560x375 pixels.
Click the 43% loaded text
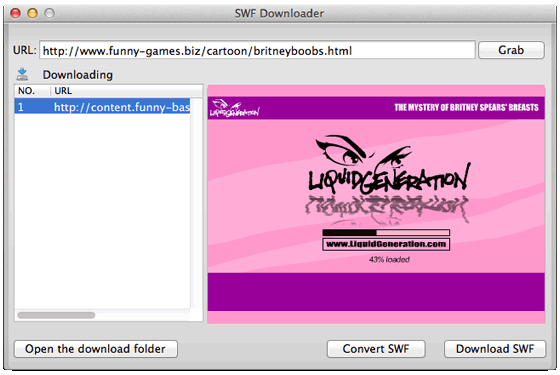(x=389, y=259)
